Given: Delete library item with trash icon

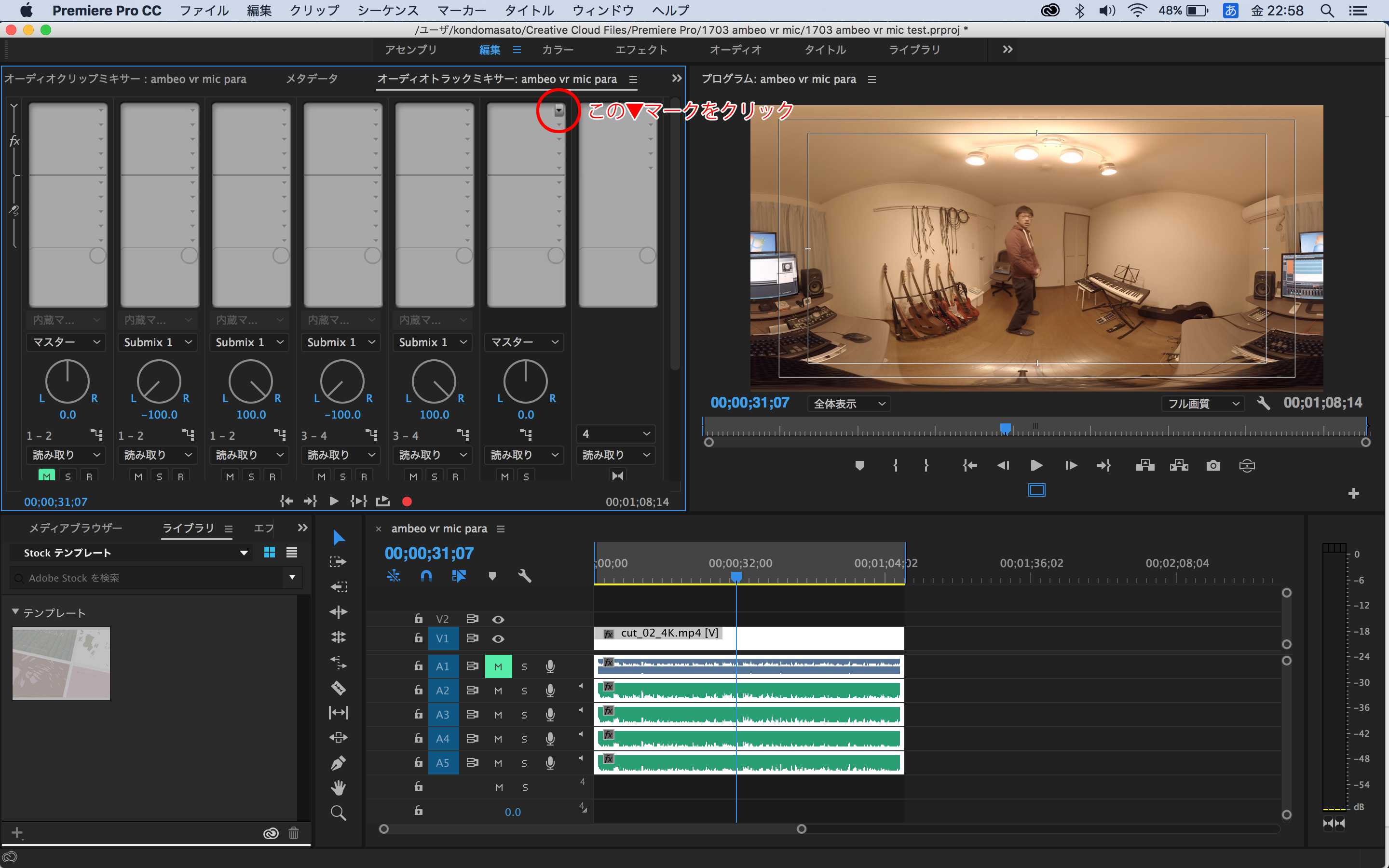Looking at the screenshot, I should [x=293, y=832].
